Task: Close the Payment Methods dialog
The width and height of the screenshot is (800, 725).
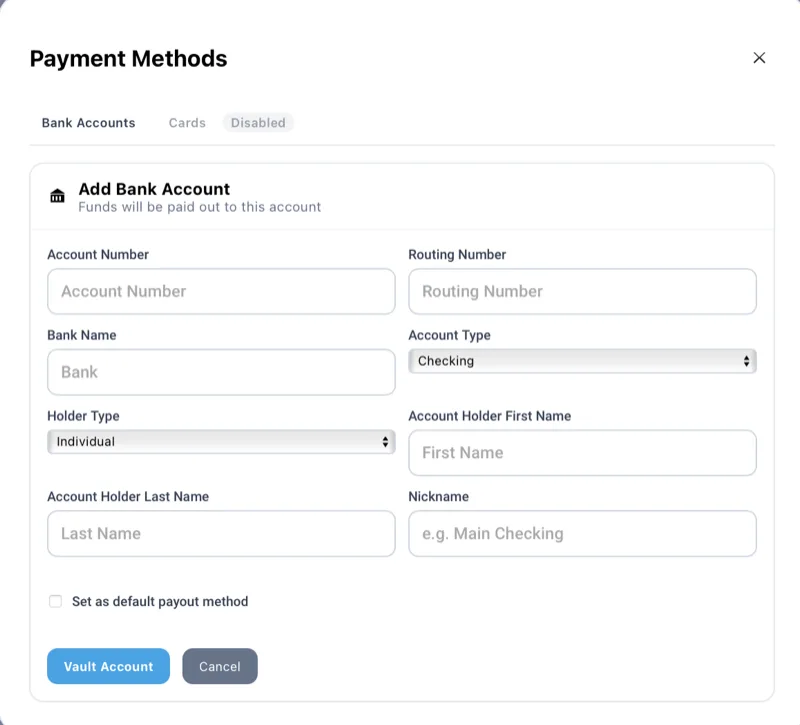Action: point(760,58)
